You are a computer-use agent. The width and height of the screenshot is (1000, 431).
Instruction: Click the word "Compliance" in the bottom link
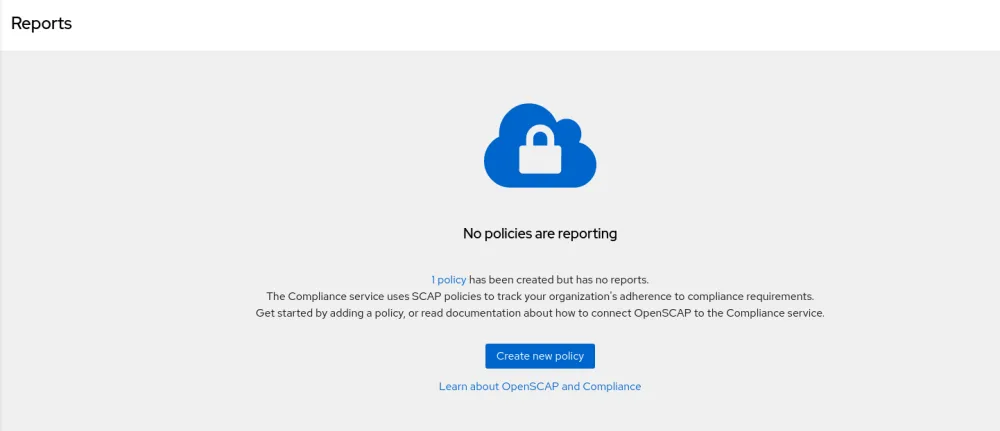[611, 386]
